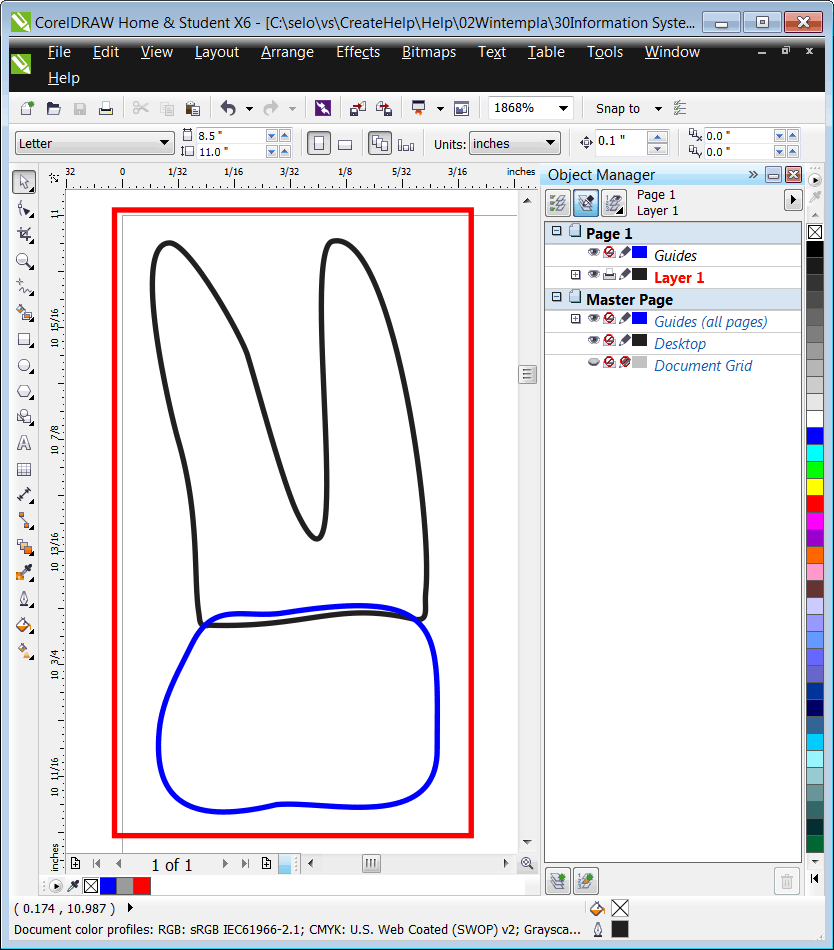Image resolution: width=834 pixels, height=950 pixels.
Task: Select the Table tool
Action: click(x=24, y=470)
